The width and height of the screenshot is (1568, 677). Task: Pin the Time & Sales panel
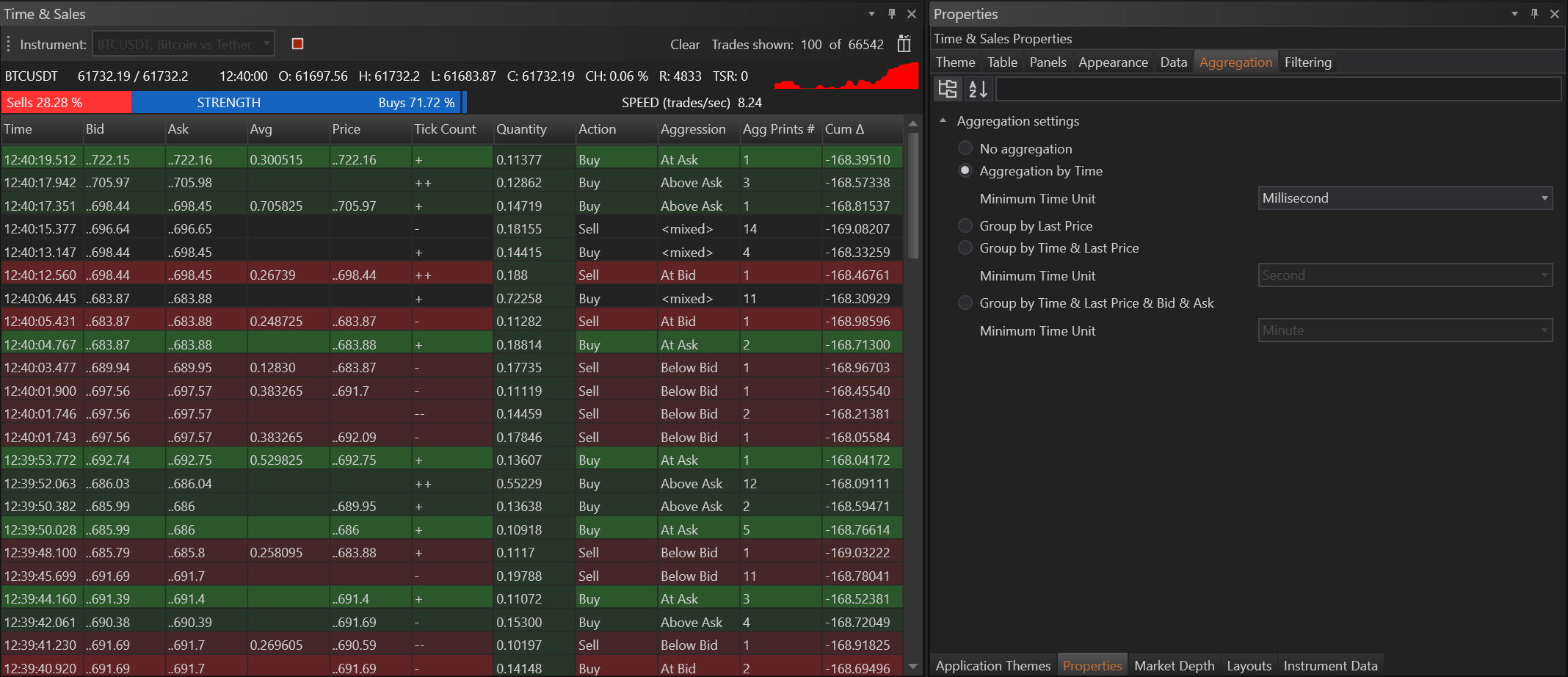[892, 14]
